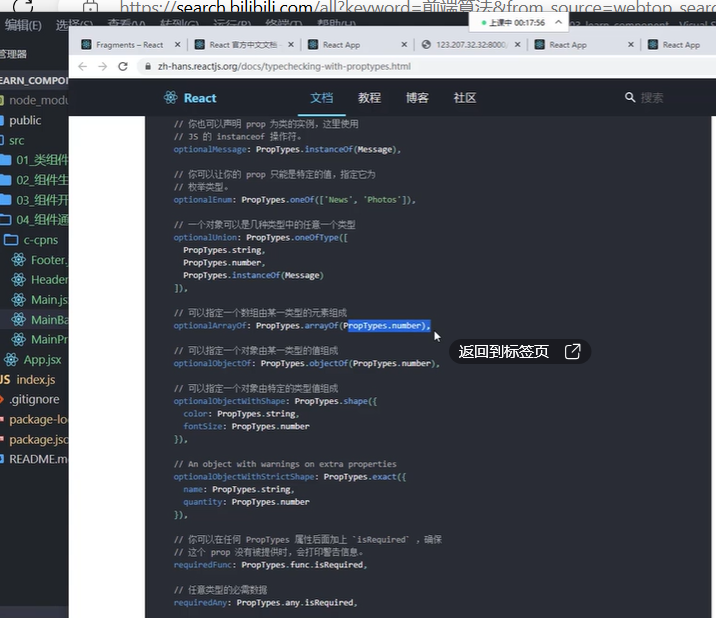Viewport: 716px width, 618px height.
Task: Collapse the src folder in VS Code
Action: 34,140
